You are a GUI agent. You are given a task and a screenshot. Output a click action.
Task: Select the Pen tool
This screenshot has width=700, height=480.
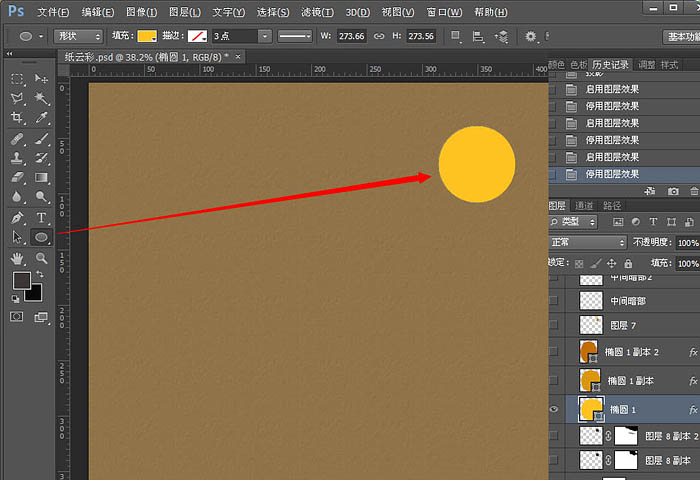click(17, 217)
